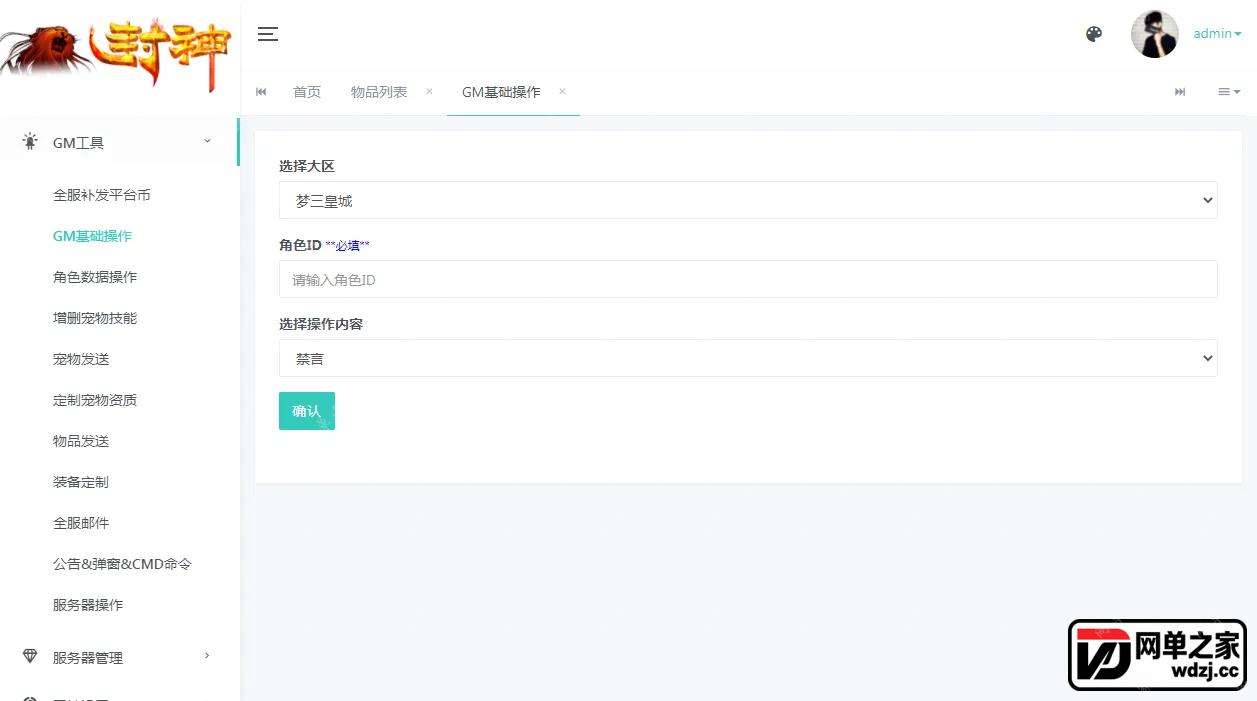Expand the 服务器管理 menu chevron
This screenshot has height=701, width=1257.
coord(207,656)
